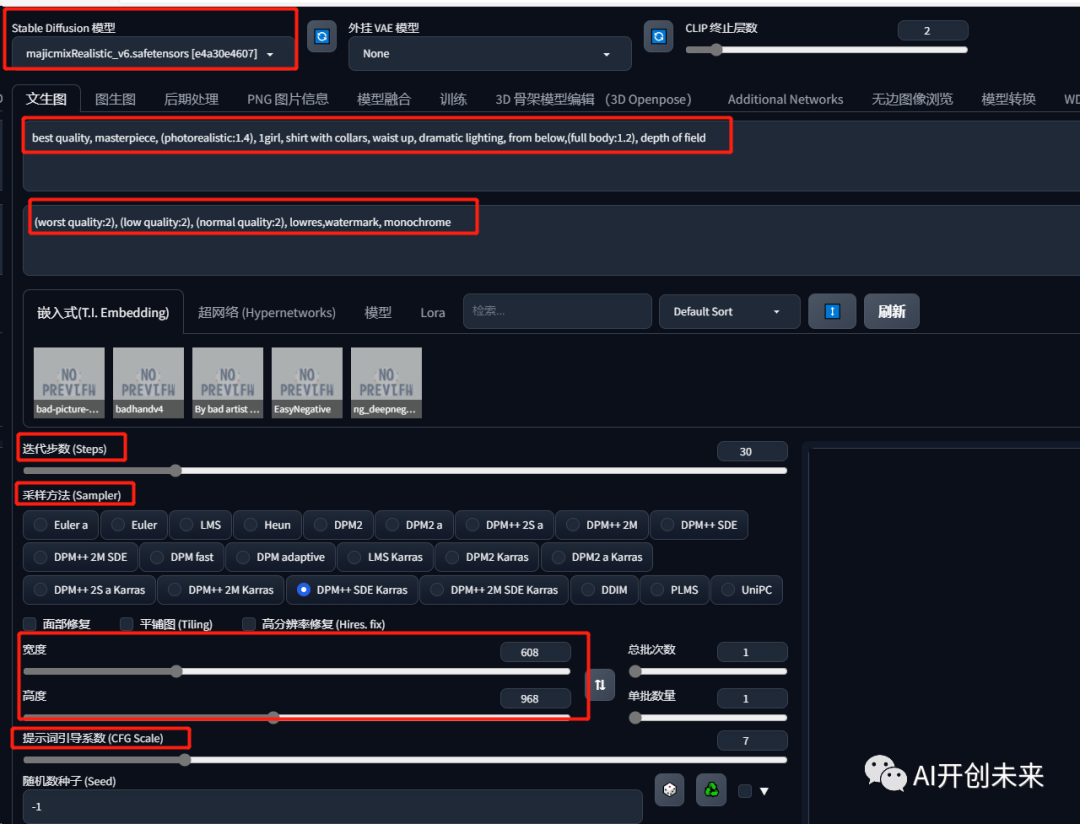
Task: Select the PLMS sampler
Action: click(674, 590)
